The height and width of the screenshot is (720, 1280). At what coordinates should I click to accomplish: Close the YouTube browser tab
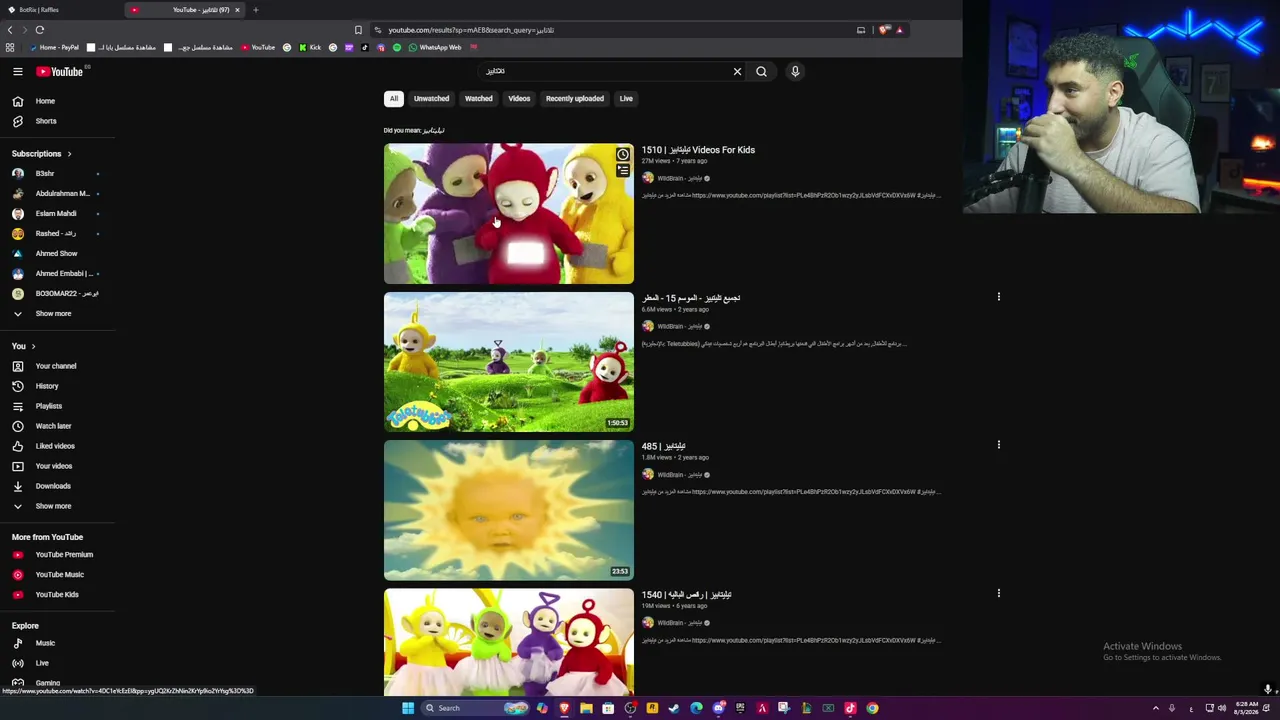[x=237, y=10]
